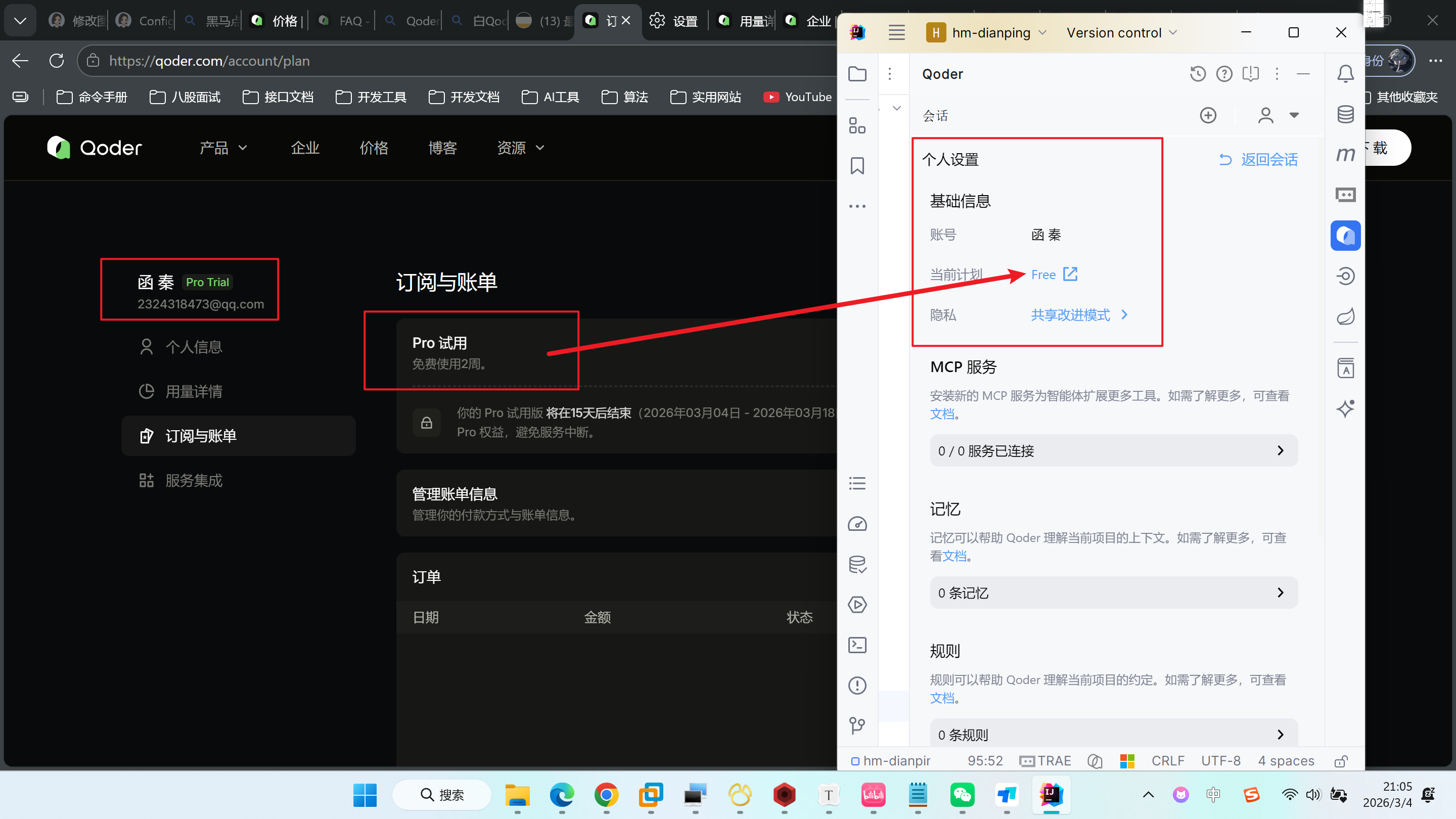Change line separator via CRLF in the status bar
The width and height of the screenshot is (1456, 819).
[1168, 761]
